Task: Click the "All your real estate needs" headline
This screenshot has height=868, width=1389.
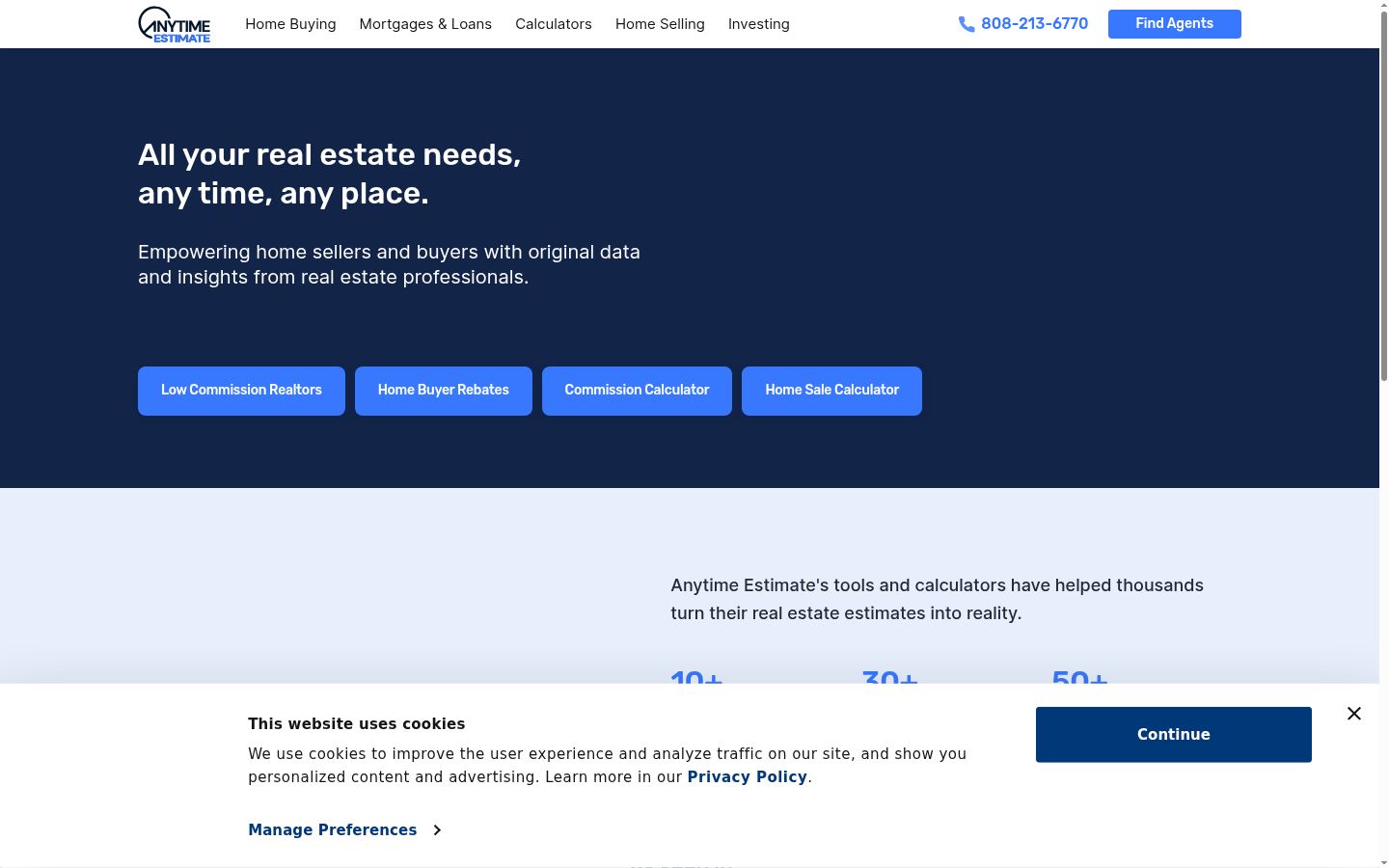Action: 330,174
